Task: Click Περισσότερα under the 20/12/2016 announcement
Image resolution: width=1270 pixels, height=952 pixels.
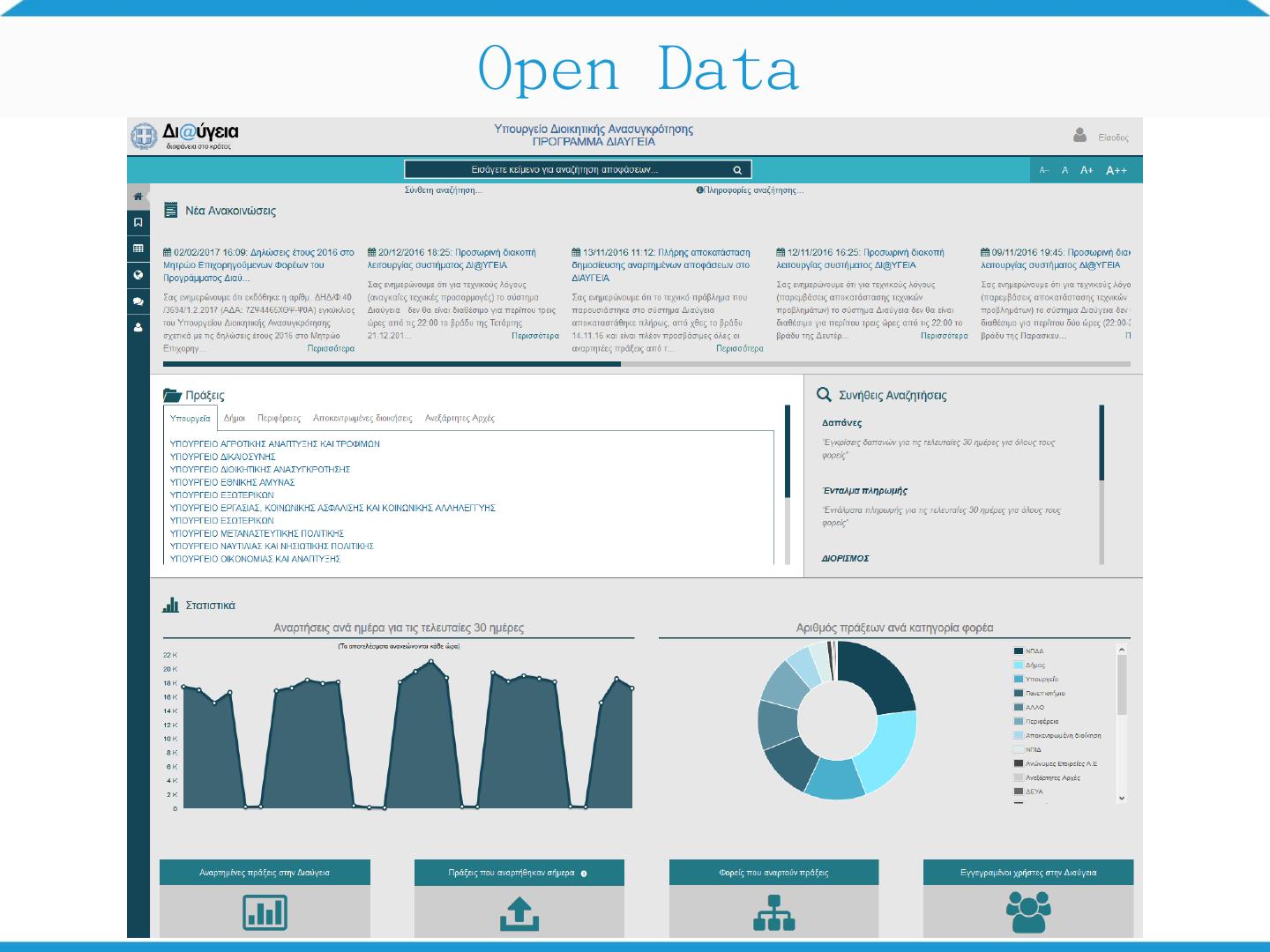Action: [535, 336]
